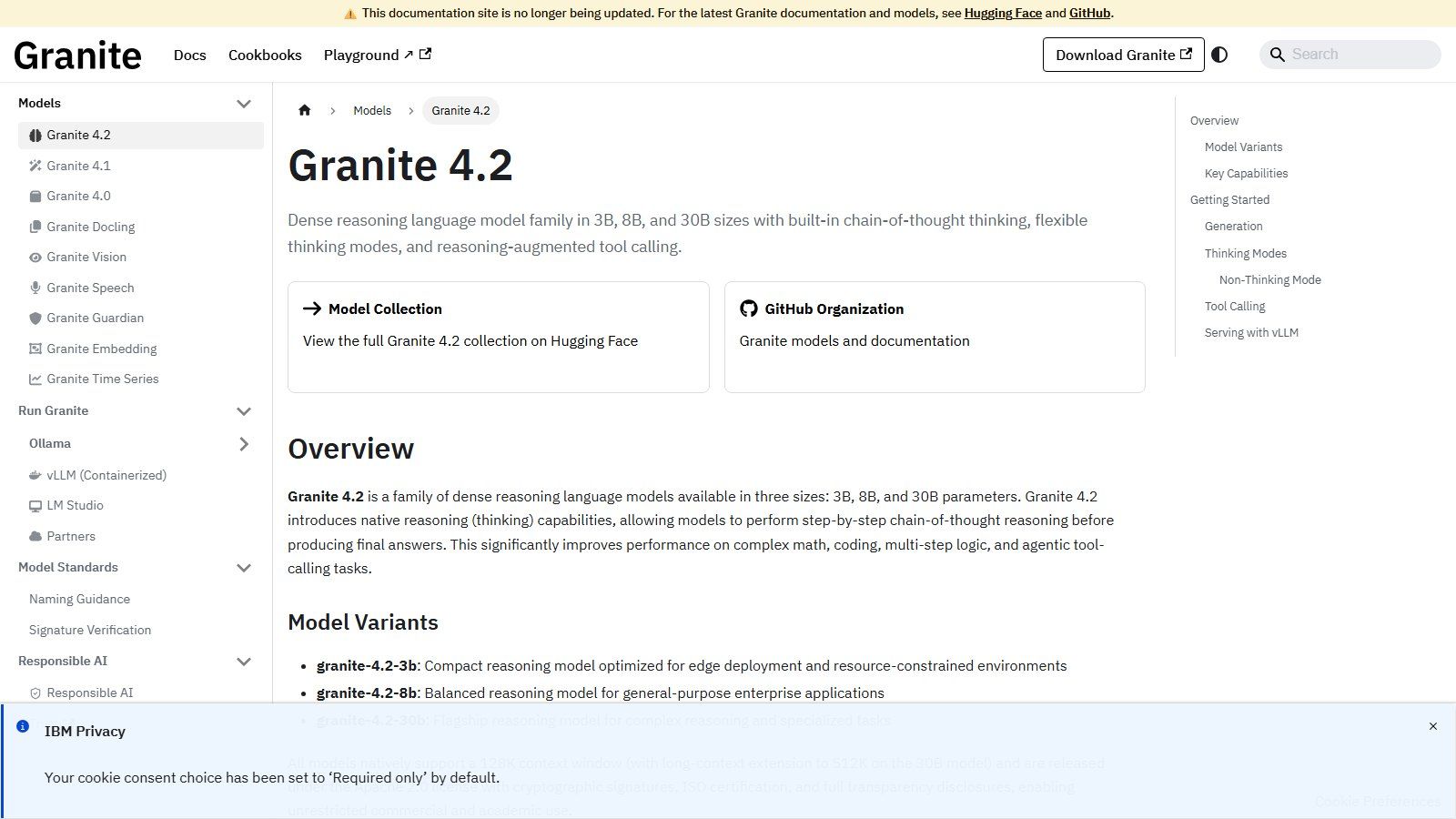The width and height of the screenshot is (1456, 819).
Task: Jump to Non-Thinking Mode in contents
Action: point(1269,279)
